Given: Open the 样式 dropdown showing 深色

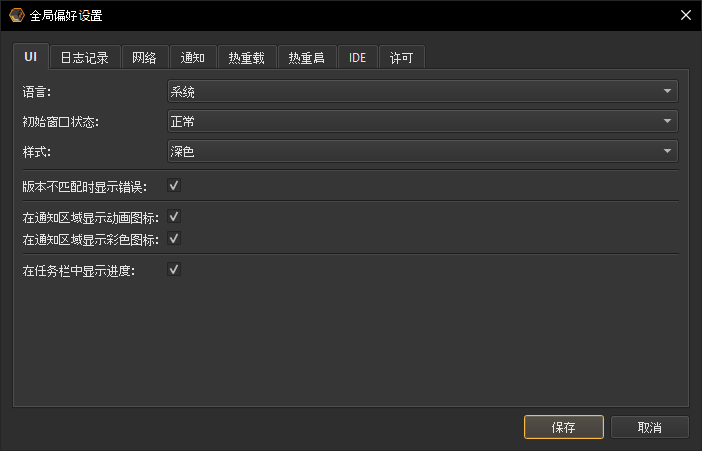Looking at the screenshot, I should tap(422, 151).
